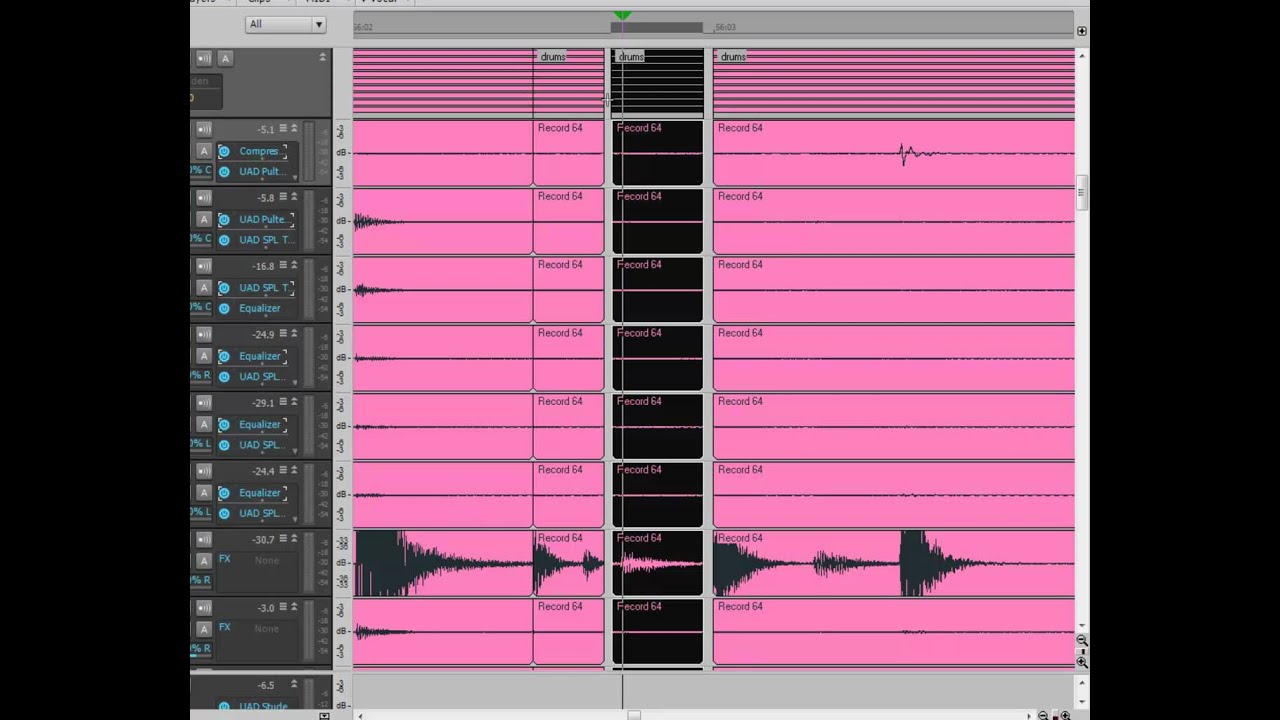Bypass the Equalizer plugin on the -24.9 track

point(224,356)
